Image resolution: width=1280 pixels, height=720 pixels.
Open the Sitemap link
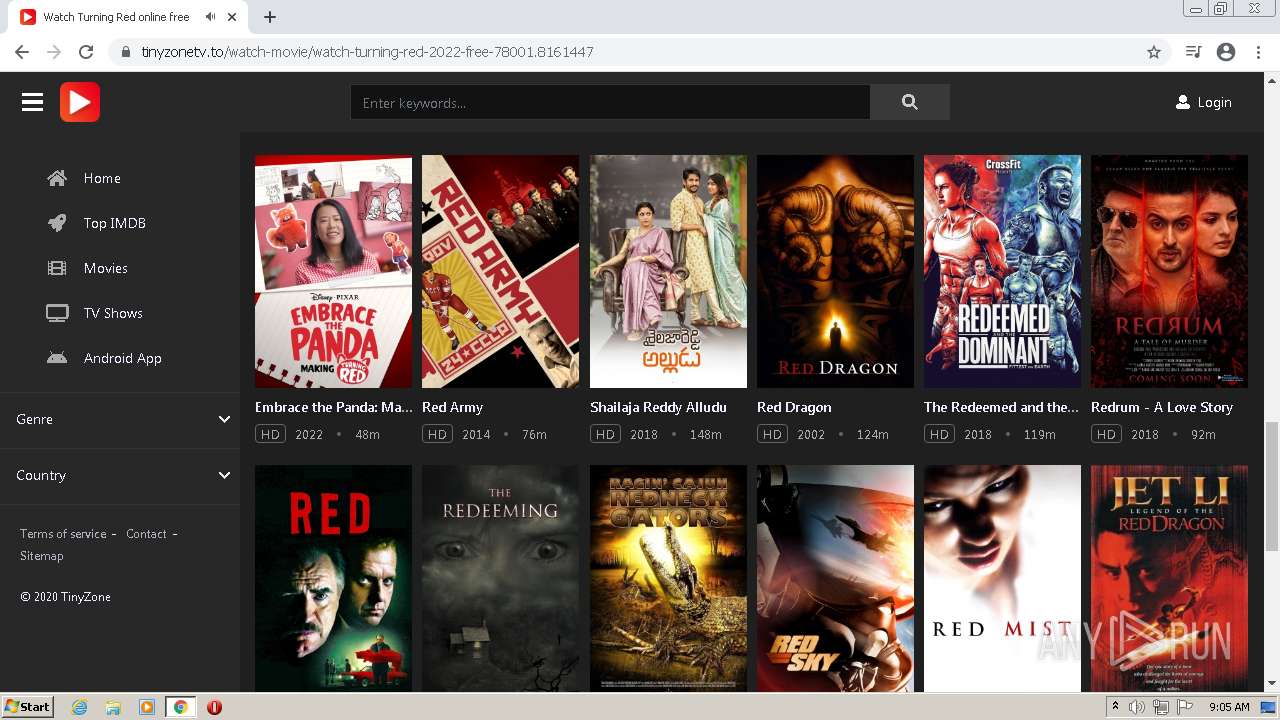click(42, 556)
